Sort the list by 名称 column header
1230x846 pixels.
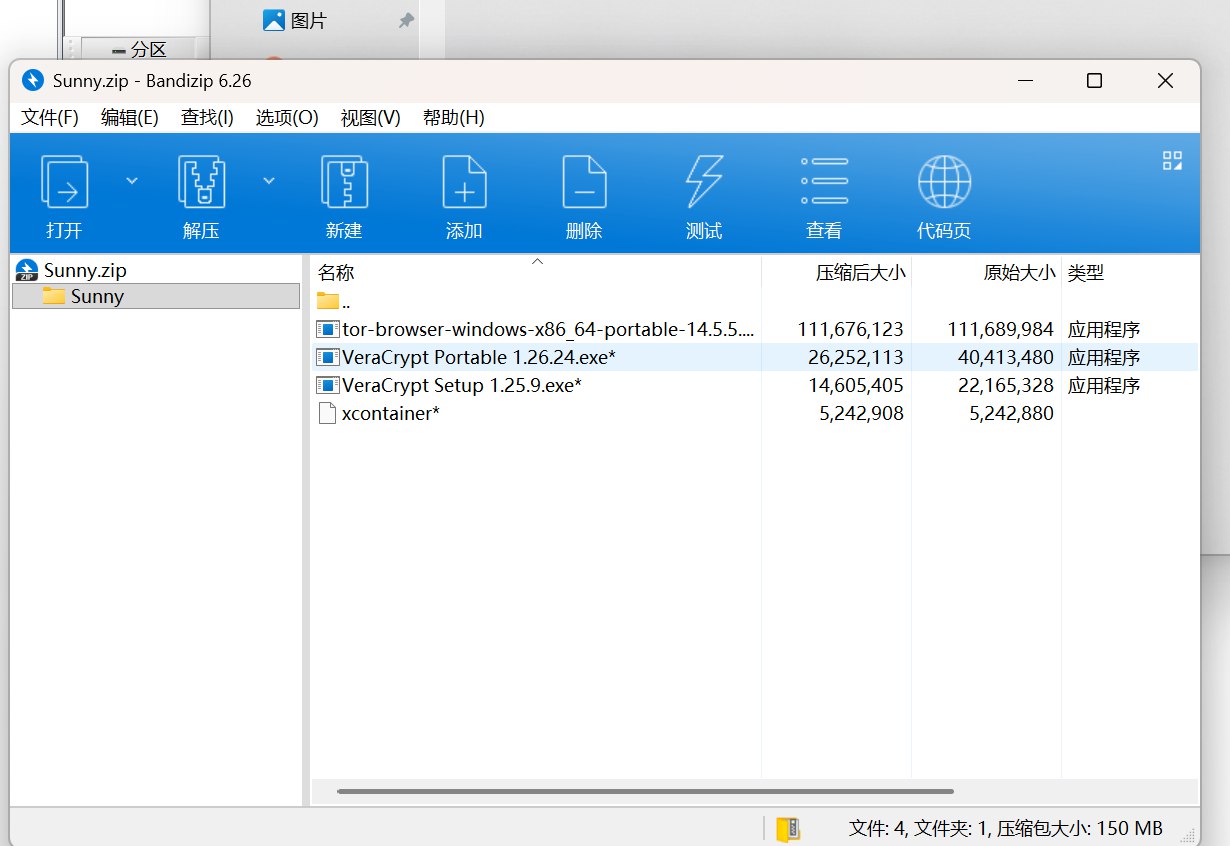click(x=336, y=273)
